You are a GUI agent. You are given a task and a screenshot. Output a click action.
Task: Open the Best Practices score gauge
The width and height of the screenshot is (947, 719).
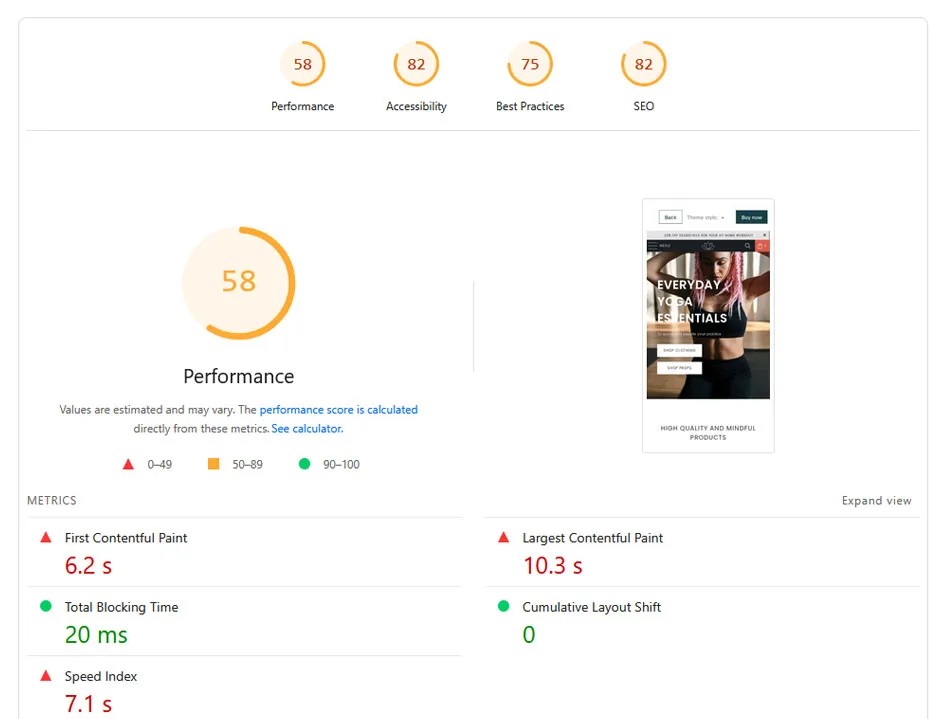530,65
